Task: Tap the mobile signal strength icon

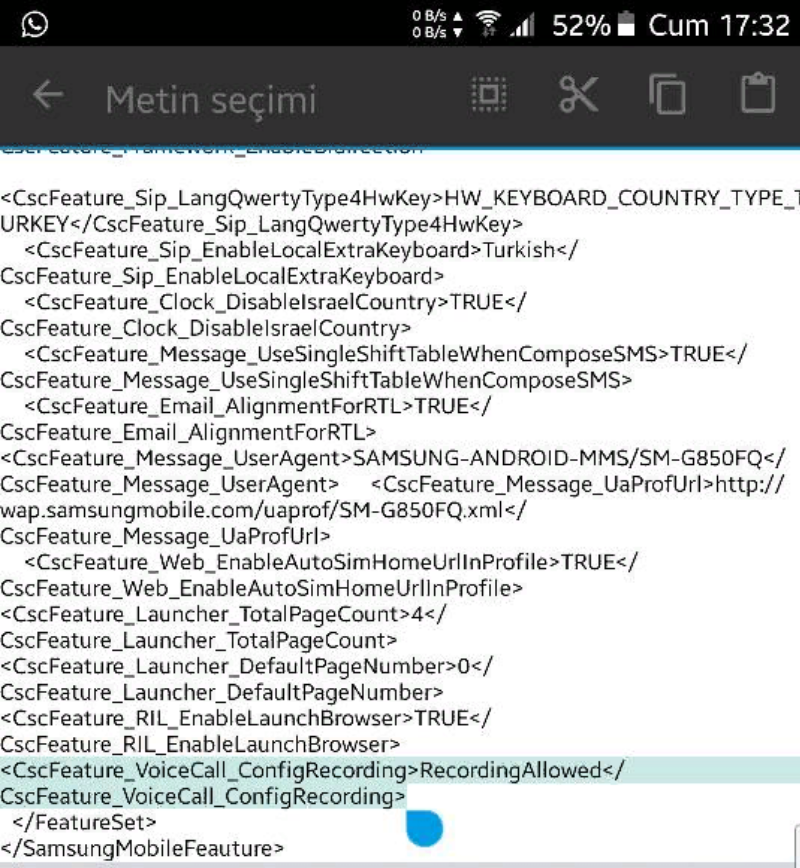Action: point(523,25)
